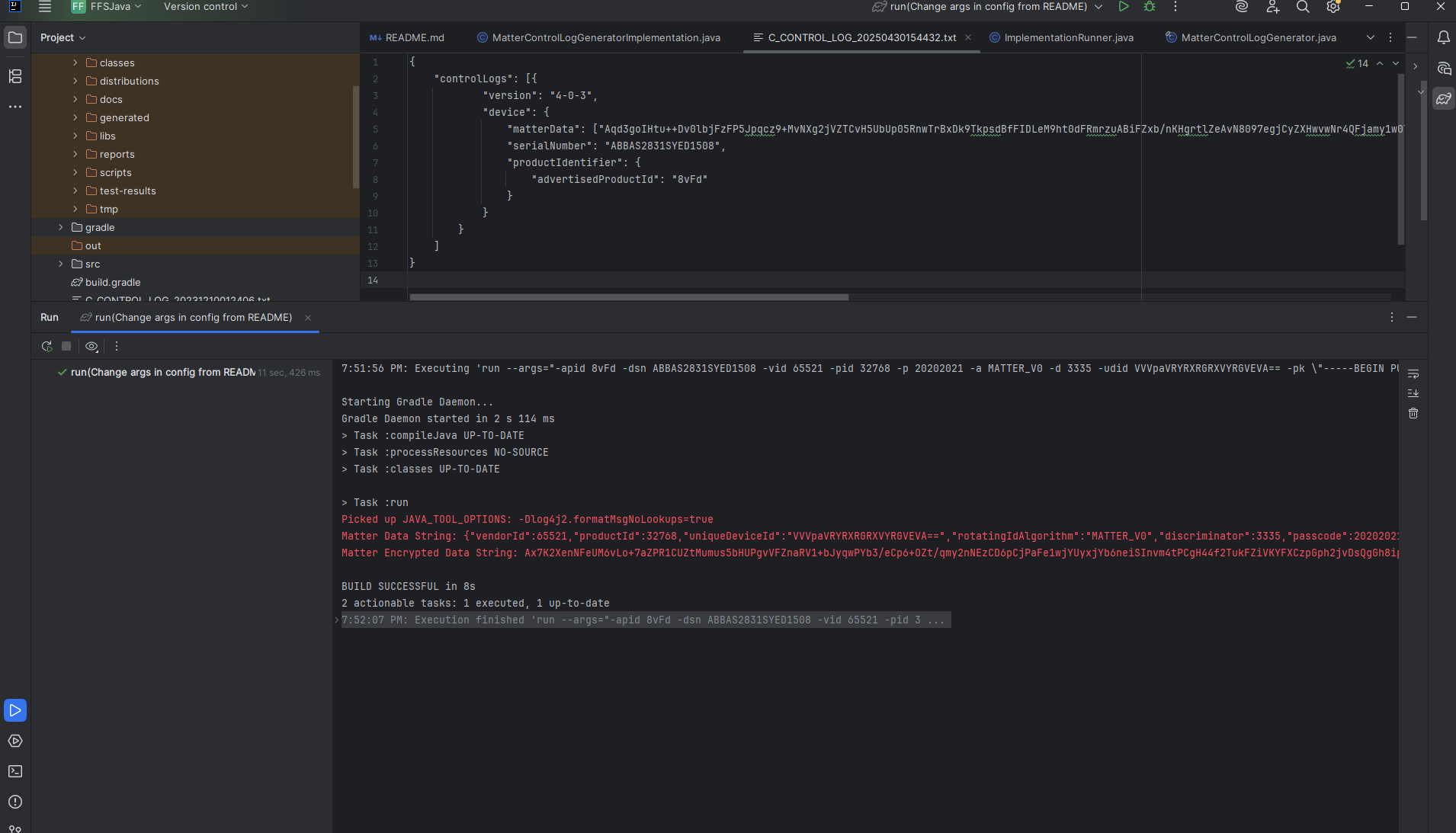Image resolution: width=1456 pixels, height=833 pixels.
Task: Open the Version control dropdown
Action: [204, 6]
